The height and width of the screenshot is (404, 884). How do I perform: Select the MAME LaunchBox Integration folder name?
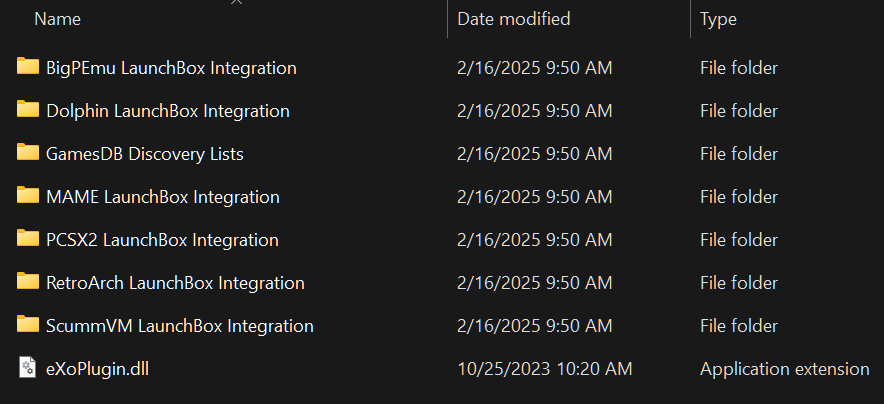click(x=163, y=197)
